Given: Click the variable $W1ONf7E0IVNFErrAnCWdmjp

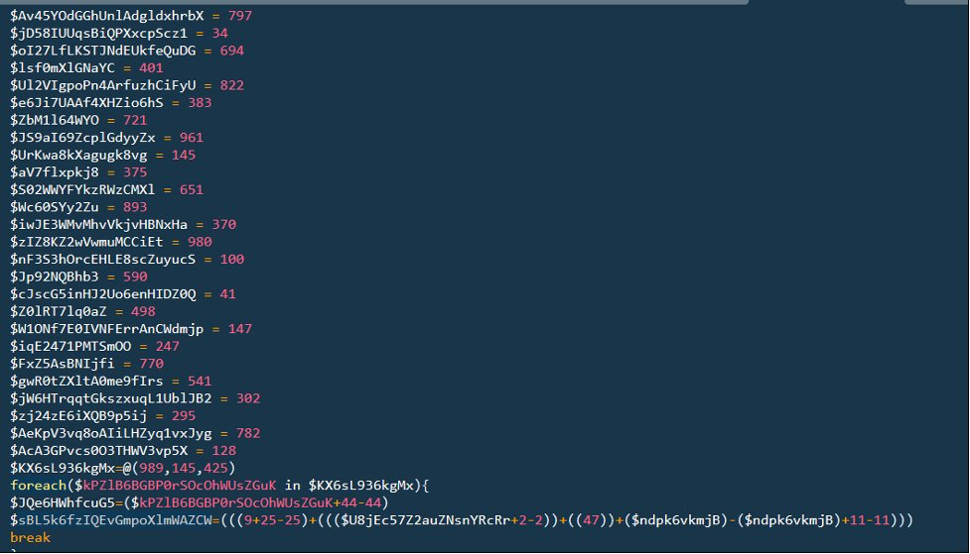Looking at the screenshot, I should [106, 328].
